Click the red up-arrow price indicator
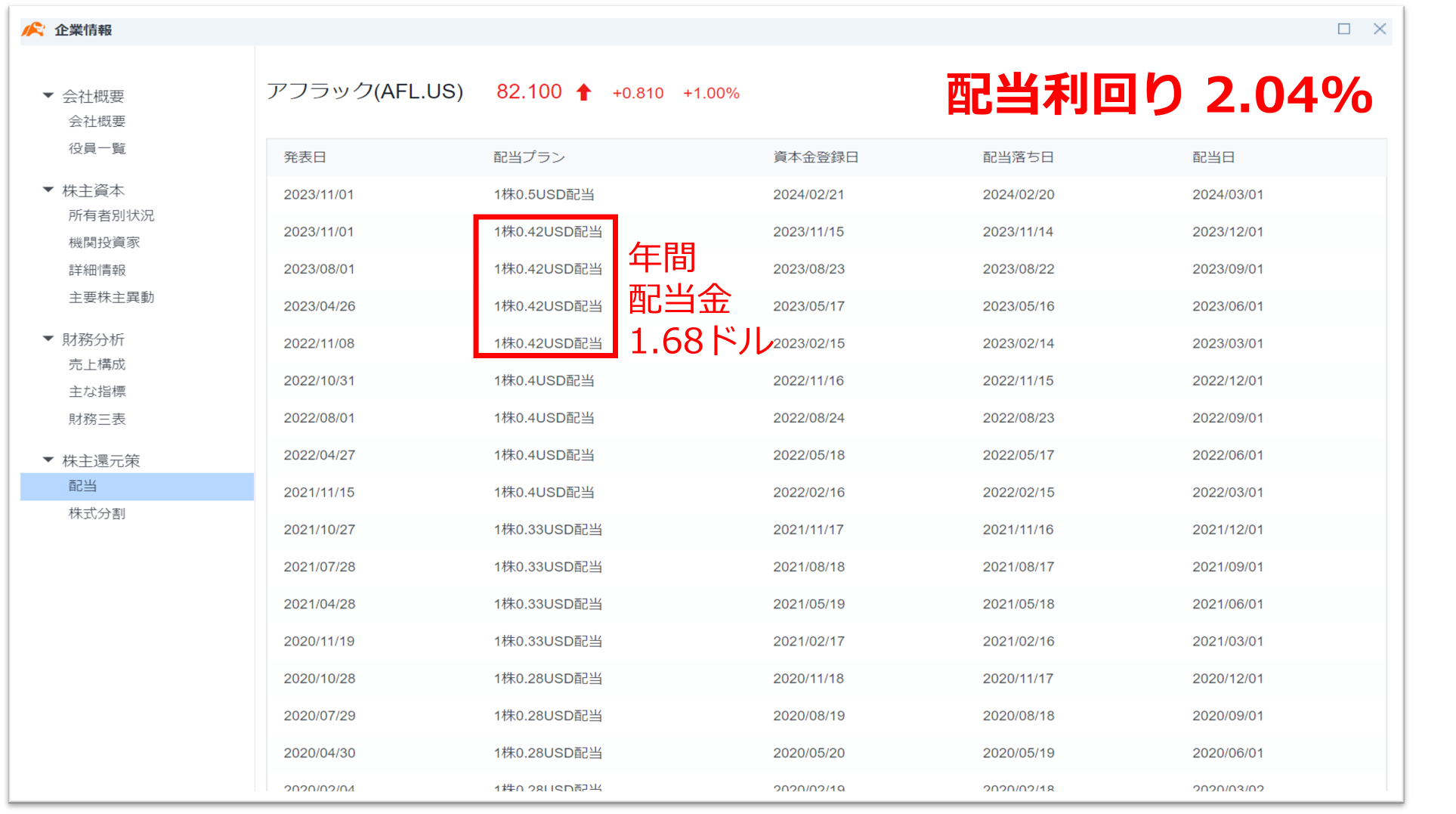 coord(583,92)
